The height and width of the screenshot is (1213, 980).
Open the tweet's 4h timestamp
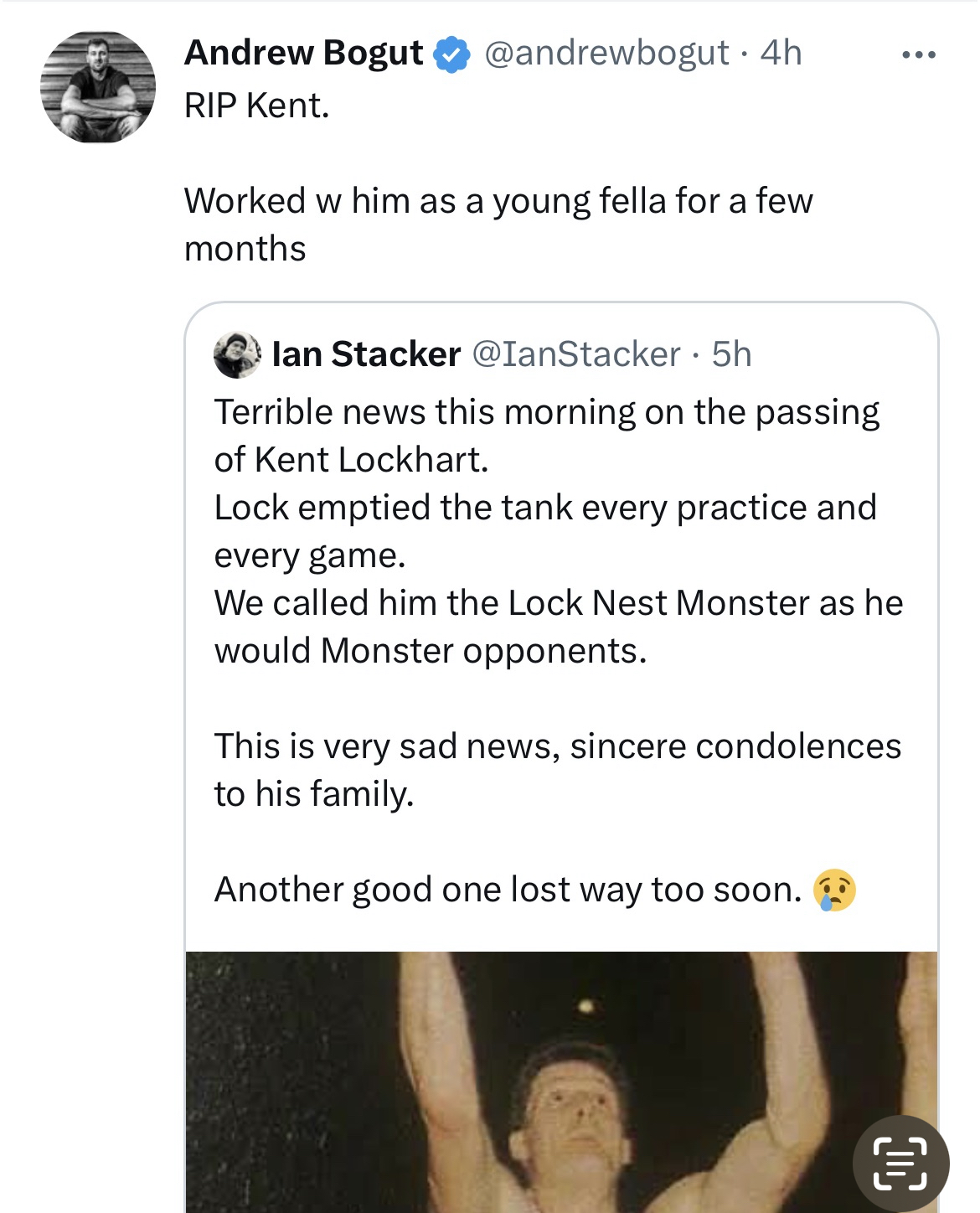(781, 53)
